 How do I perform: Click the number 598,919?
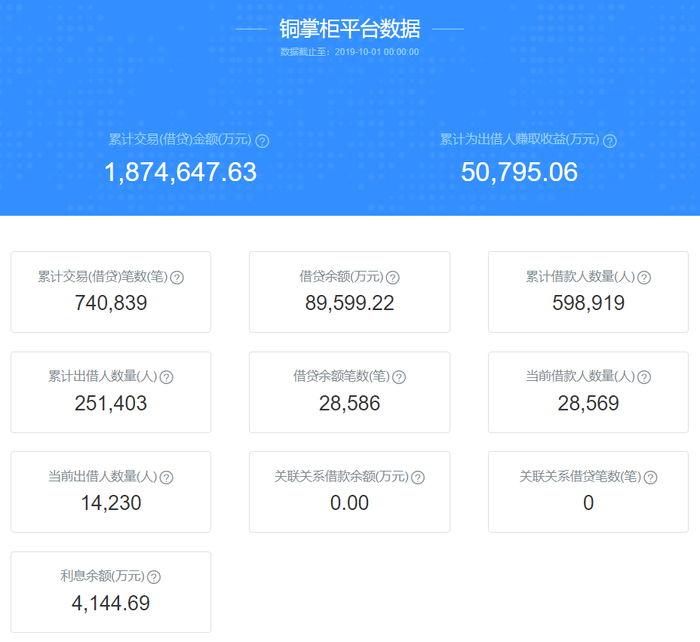point(588,303)
